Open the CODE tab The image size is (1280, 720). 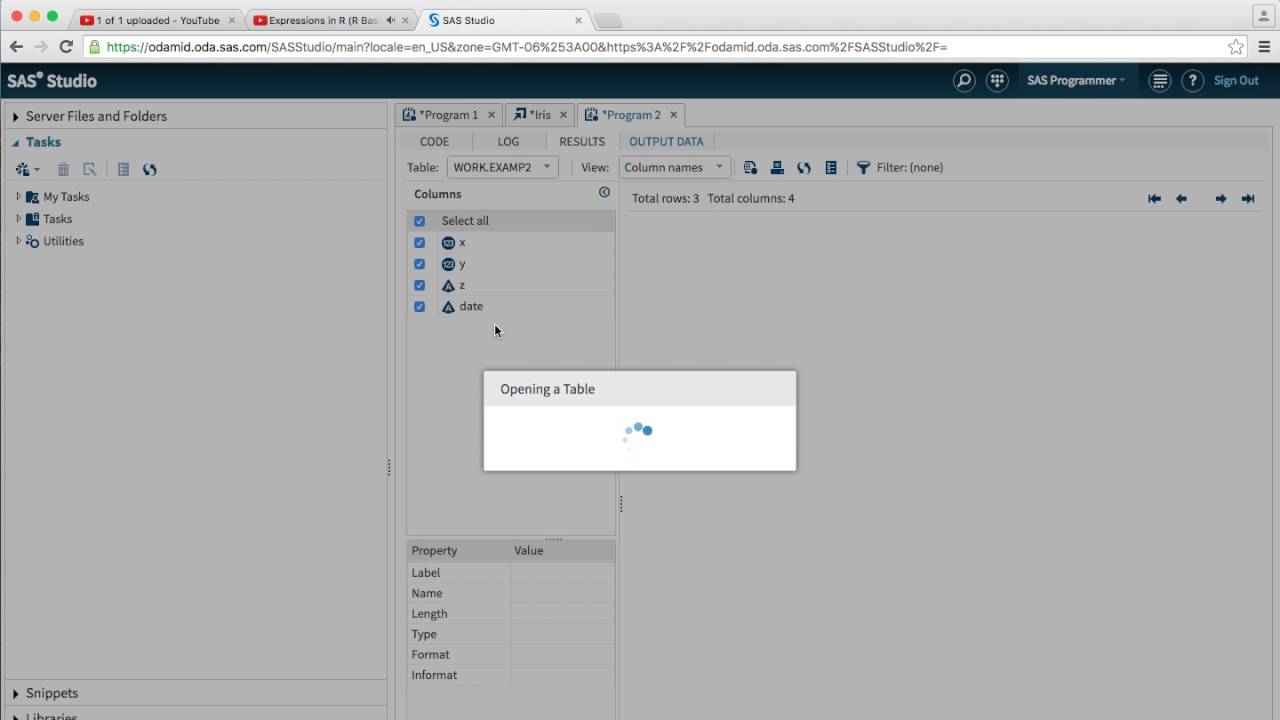pos(434,142)
